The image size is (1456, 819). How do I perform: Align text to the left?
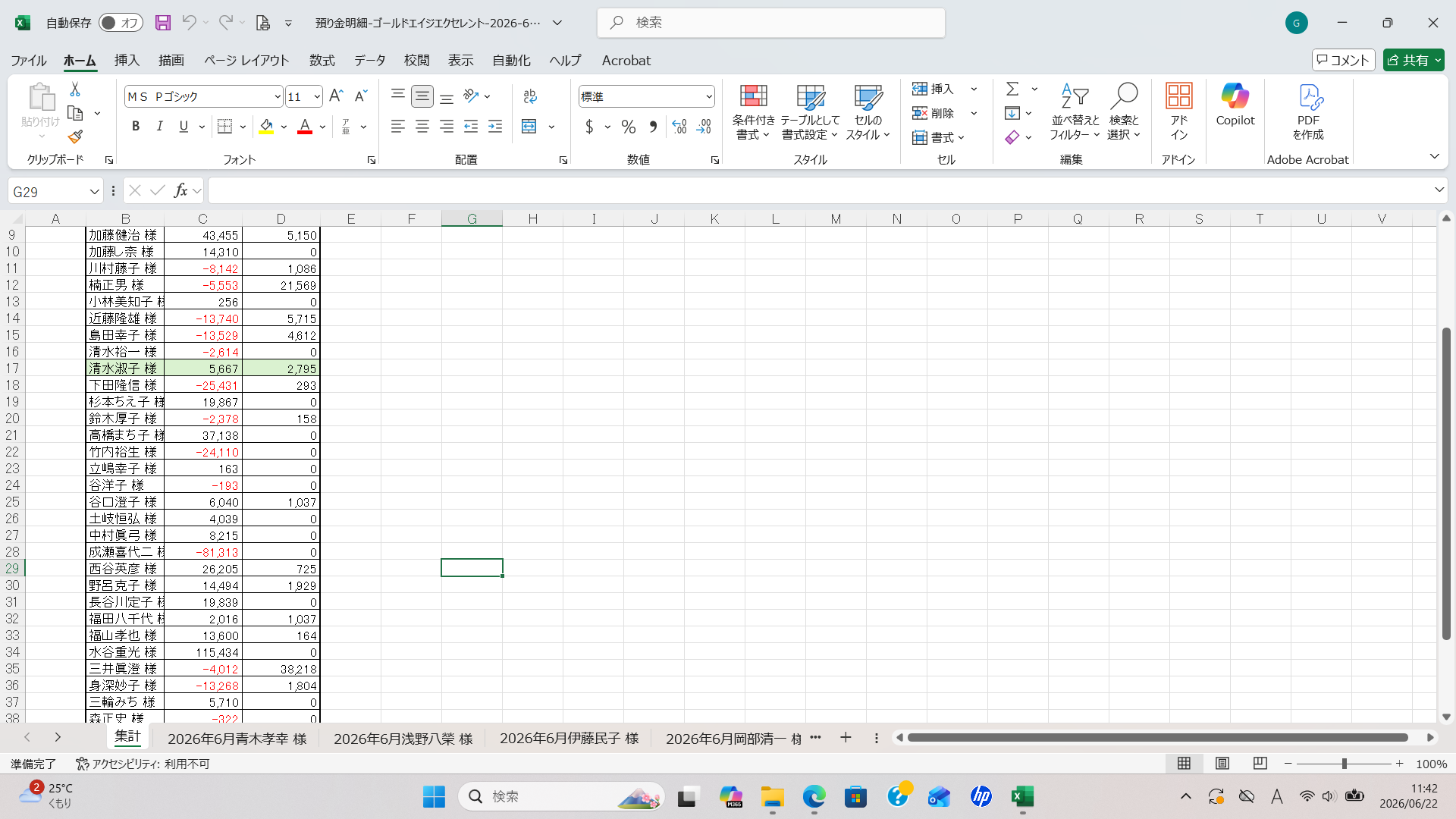[x=398, y=127]
